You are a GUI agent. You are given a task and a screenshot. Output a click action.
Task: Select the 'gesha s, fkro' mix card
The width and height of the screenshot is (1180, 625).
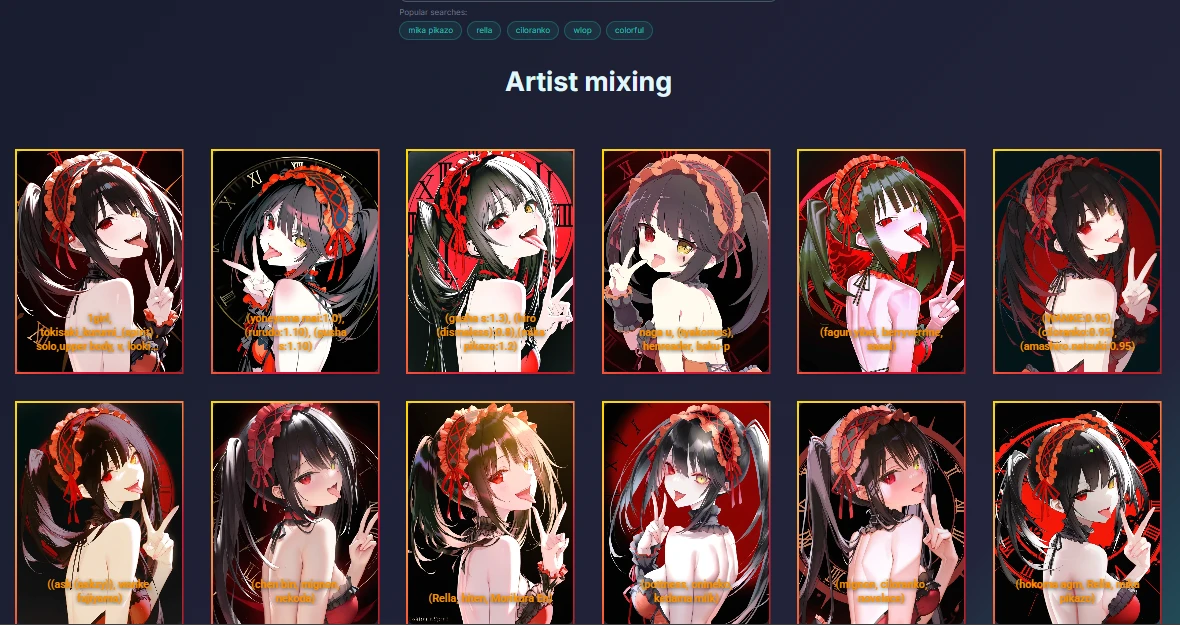pyautogui.click(x=490, y=261)
